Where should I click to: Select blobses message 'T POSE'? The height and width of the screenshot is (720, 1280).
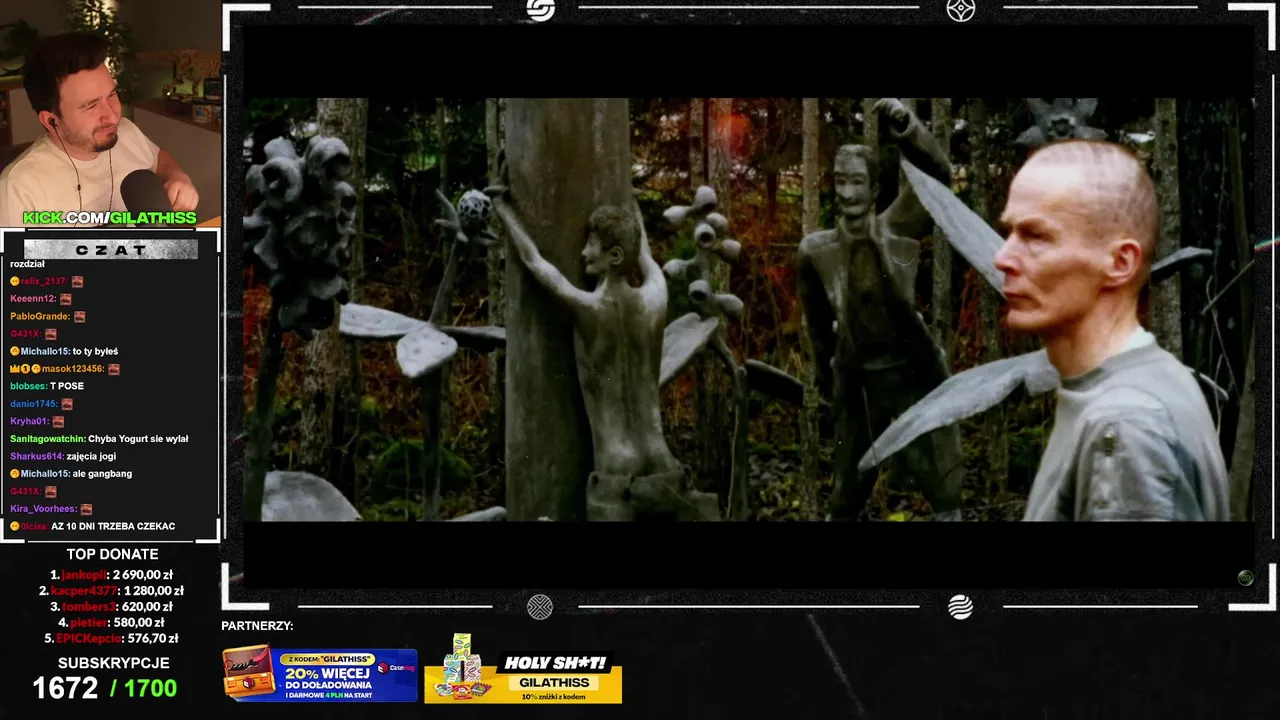[67, 386]
